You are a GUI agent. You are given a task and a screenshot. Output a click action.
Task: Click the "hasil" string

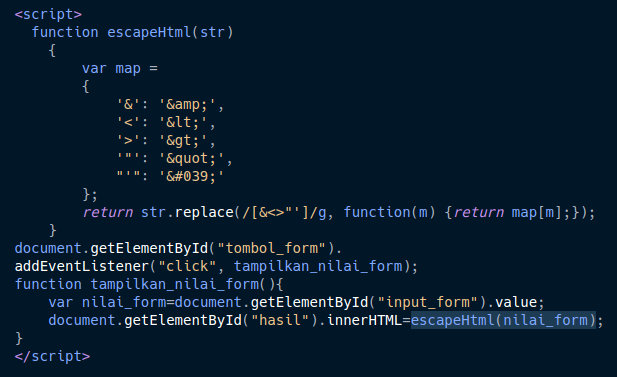click(280, 320)
